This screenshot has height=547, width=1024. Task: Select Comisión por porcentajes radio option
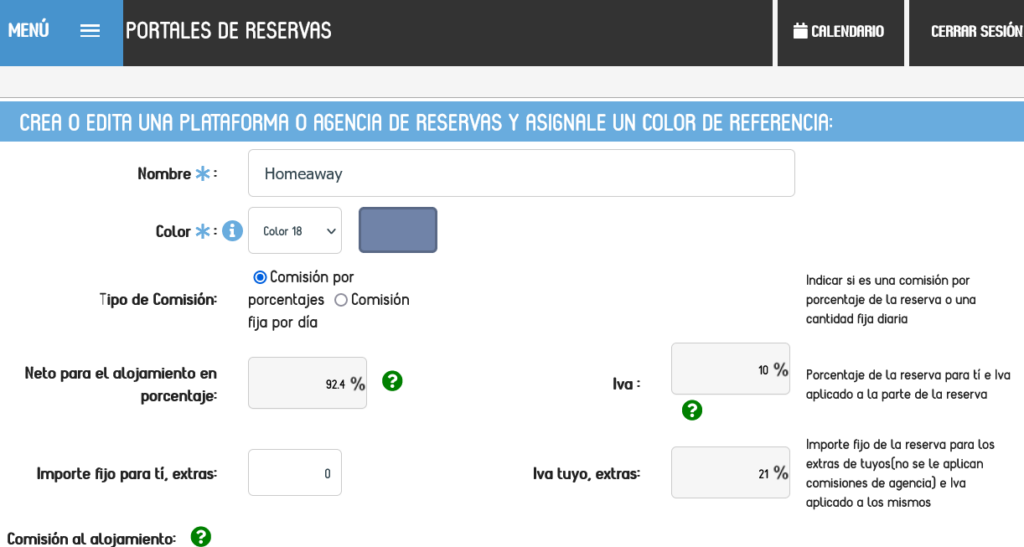tap(260, 277)
